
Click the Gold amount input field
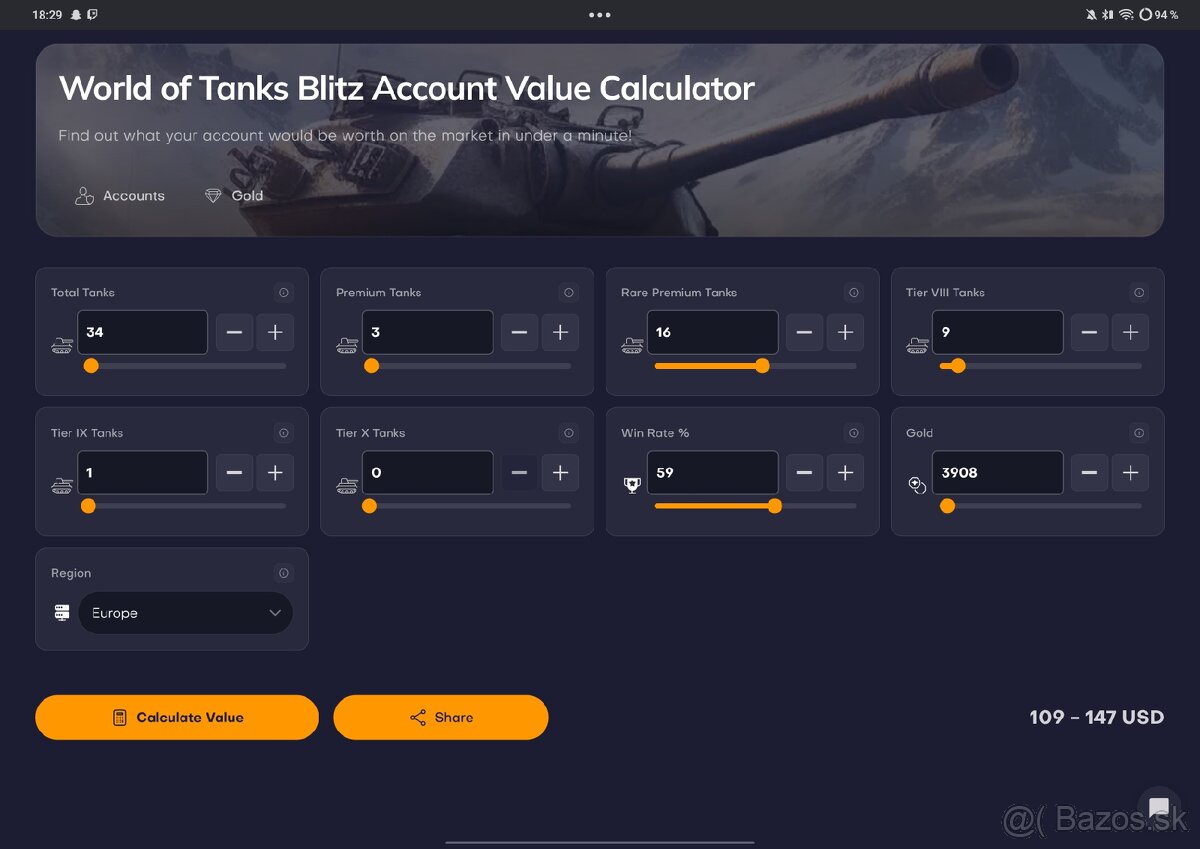pyautogui.click(x=997, y=472)
